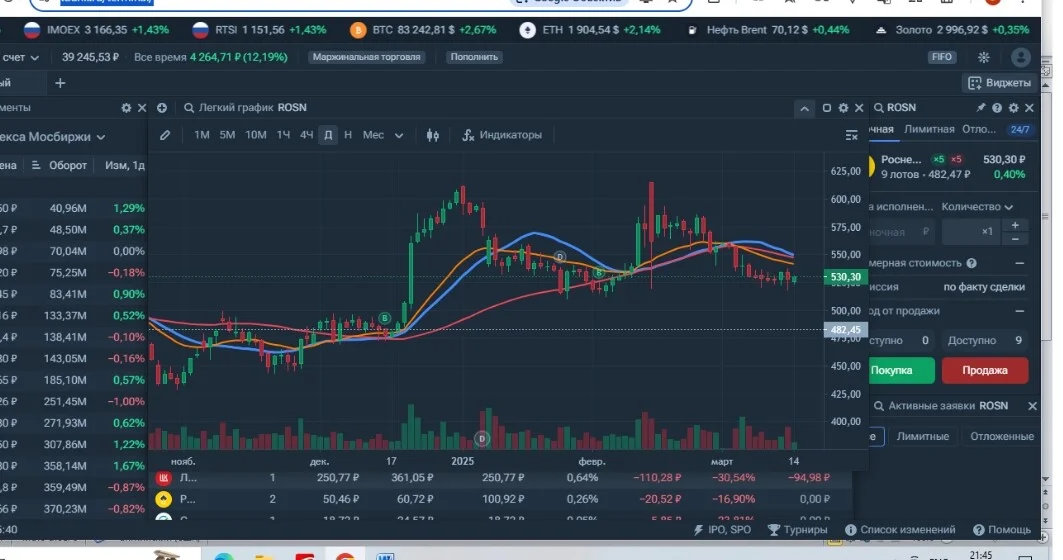The image size is (1063, 560).
Task: Open the user profile avatar
Action: (x=1020, y=58)
